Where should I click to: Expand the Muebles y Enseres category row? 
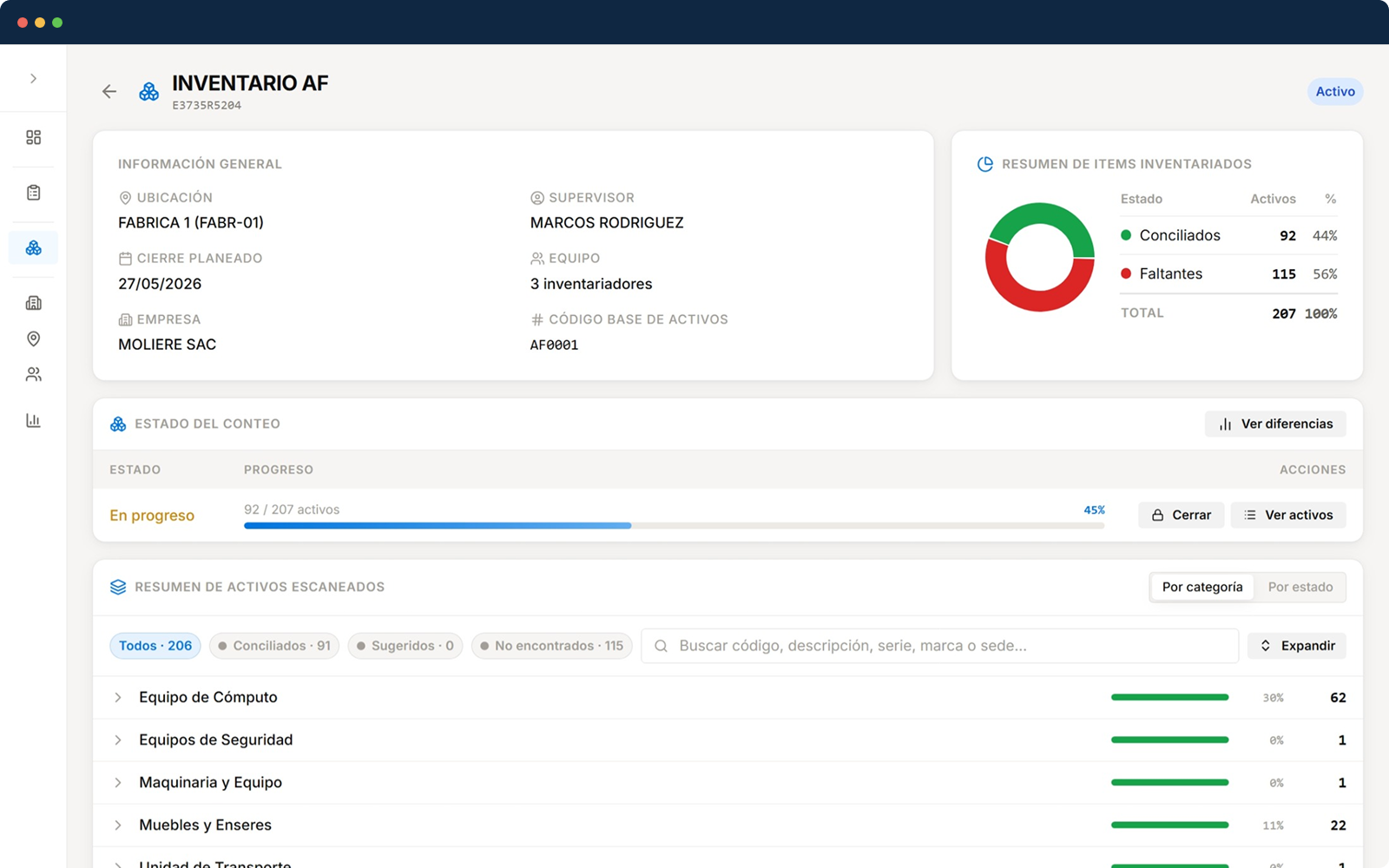click(x=727, y=825)
